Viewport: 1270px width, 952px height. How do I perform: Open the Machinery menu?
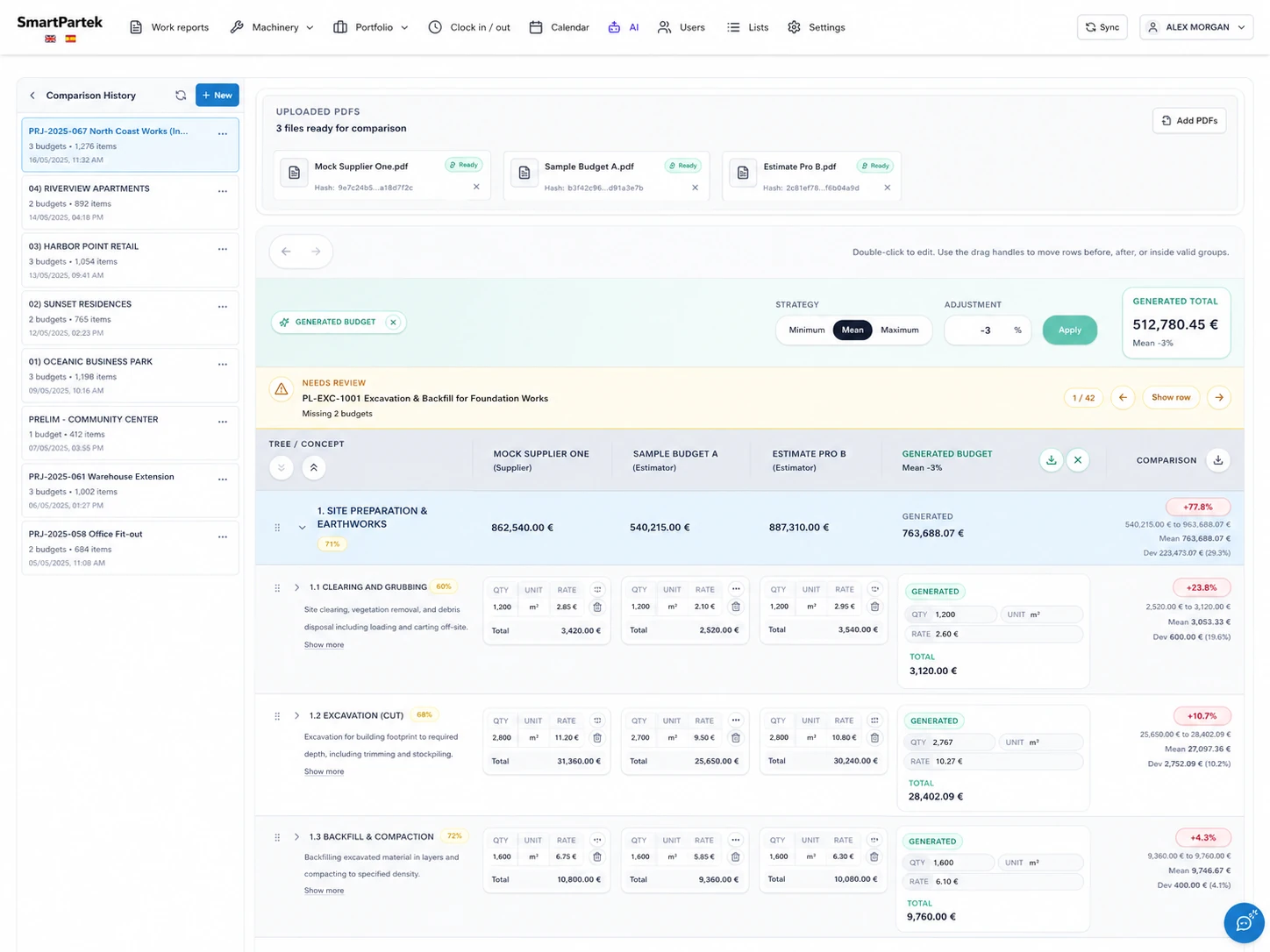pyautogui.click(x=272, y=27)
